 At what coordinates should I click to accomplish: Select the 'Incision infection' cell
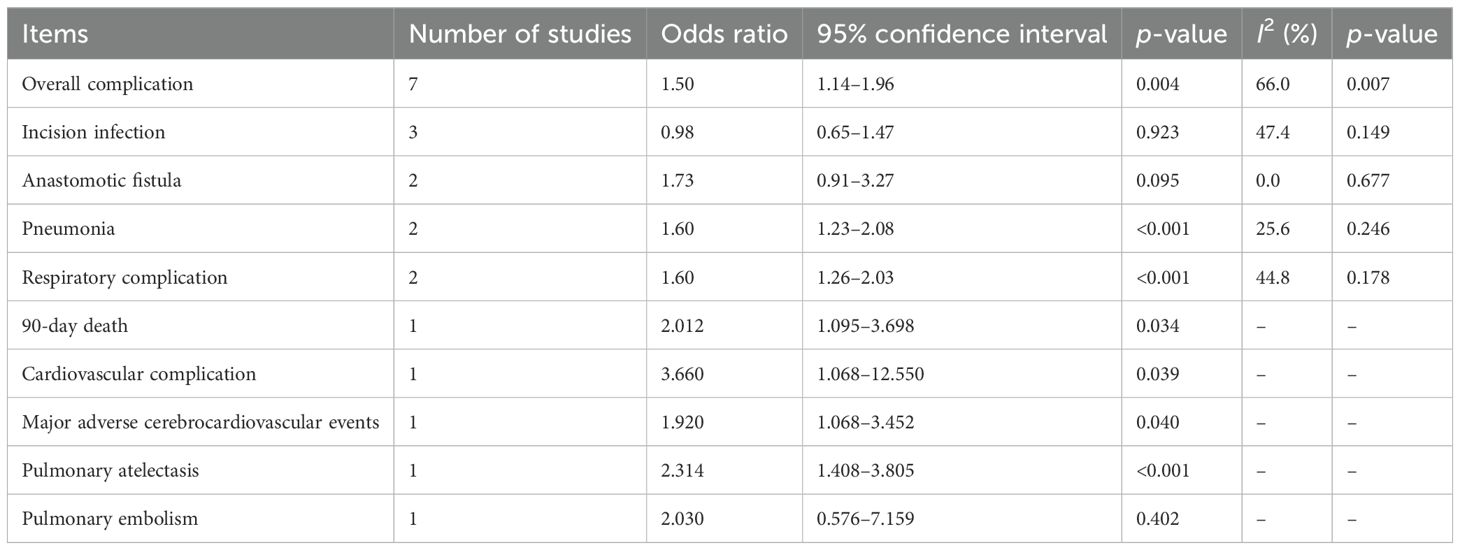[94, 132]
